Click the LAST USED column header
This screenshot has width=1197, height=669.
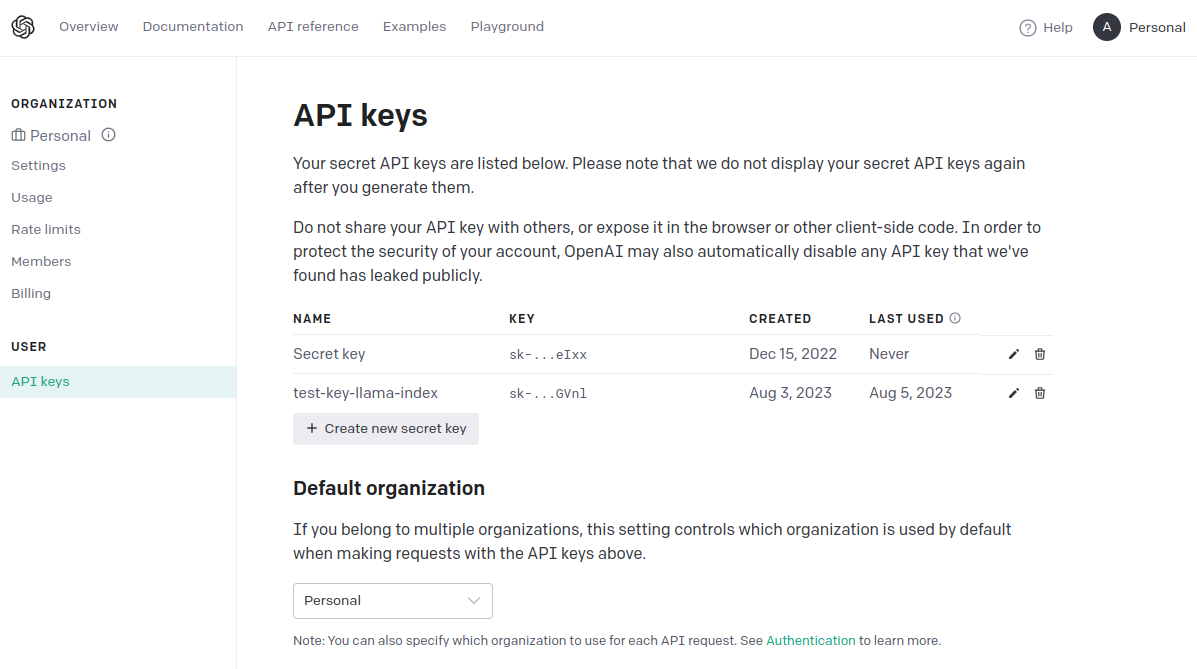click(906, 318)
